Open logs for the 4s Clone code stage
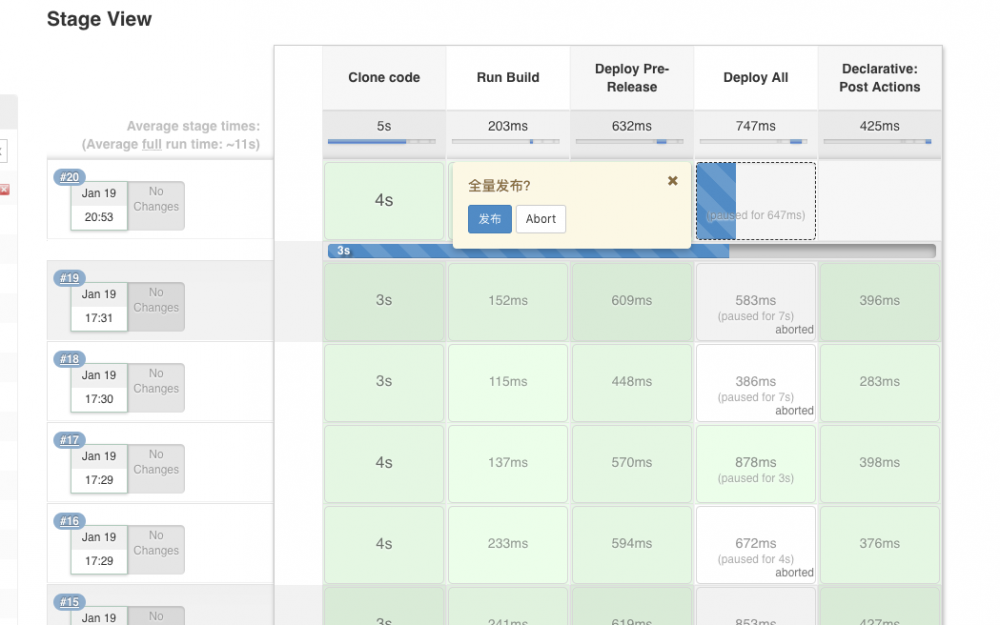 383,200
